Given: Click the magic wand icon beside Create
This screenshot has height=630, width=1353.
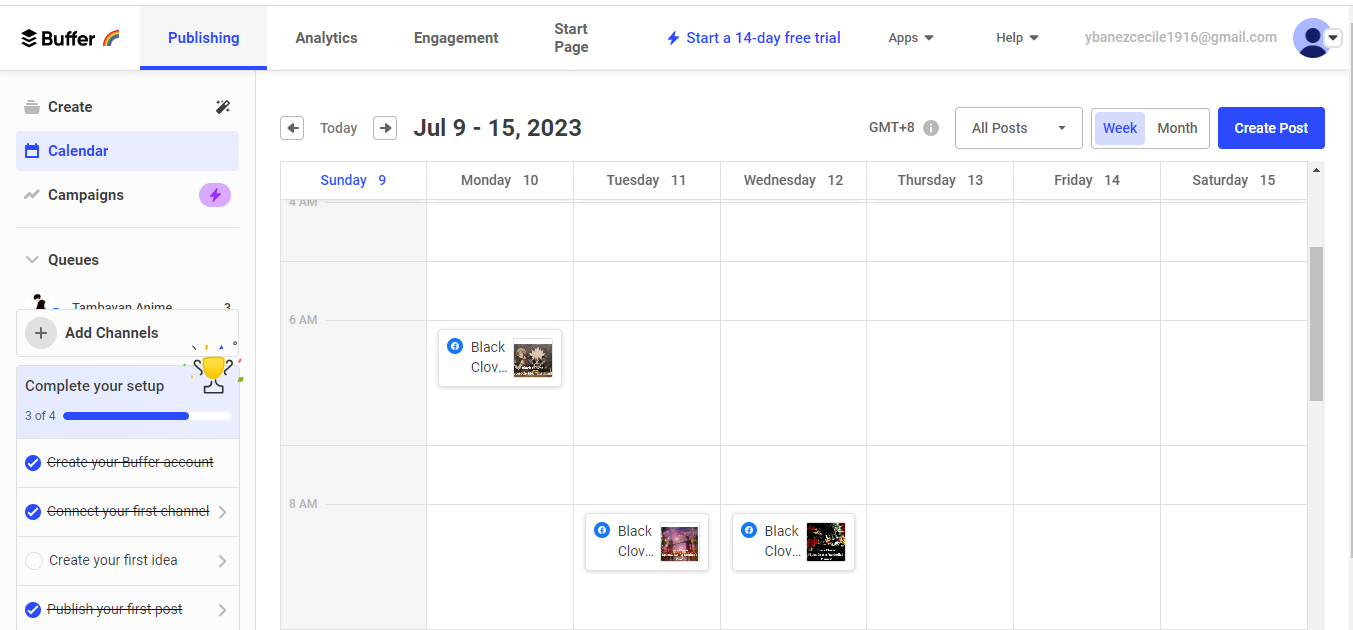Looking at the screenshot, I should [223, 107].
